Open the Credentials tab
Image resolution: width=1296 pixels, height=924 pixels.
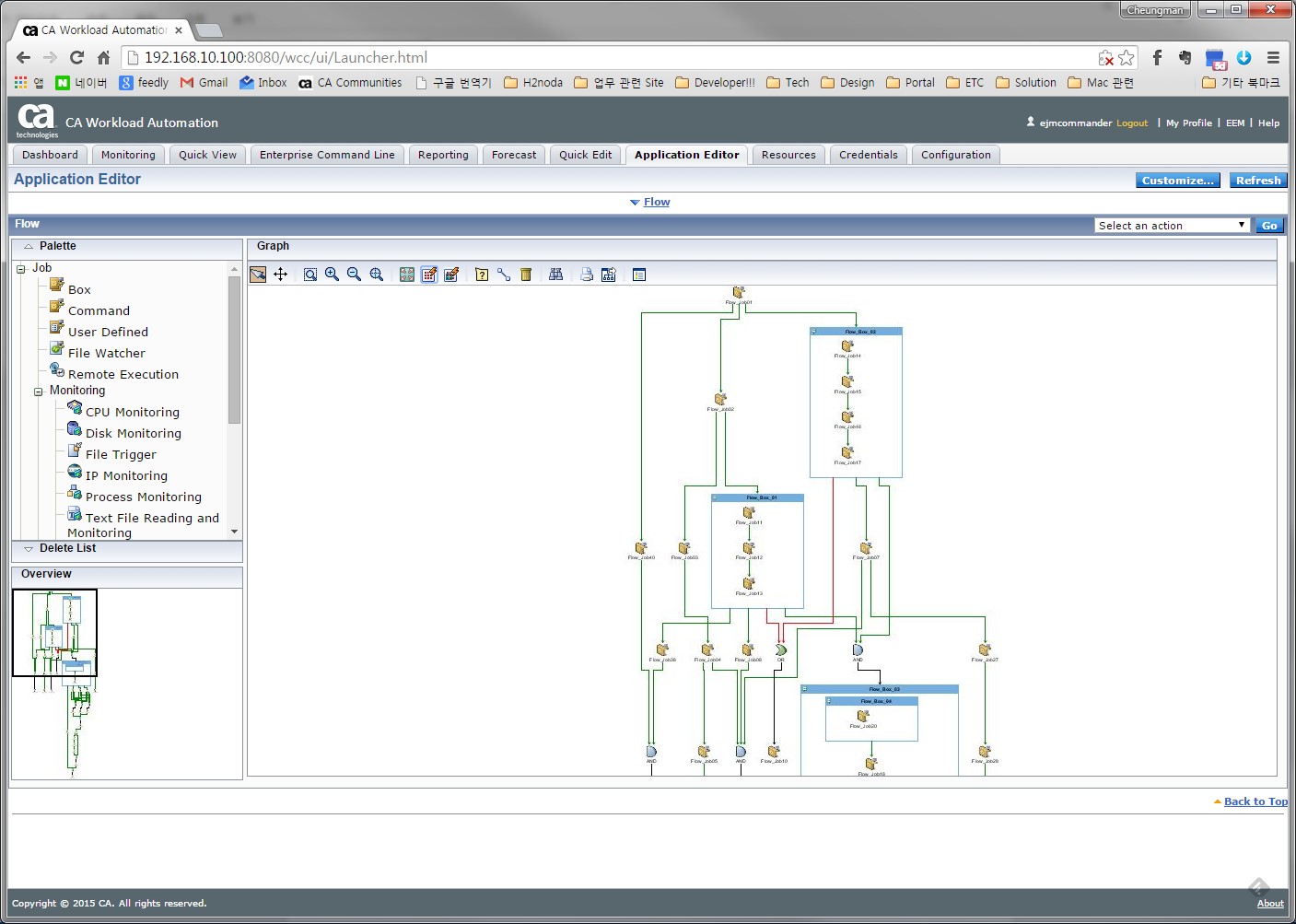coord(869,155)
